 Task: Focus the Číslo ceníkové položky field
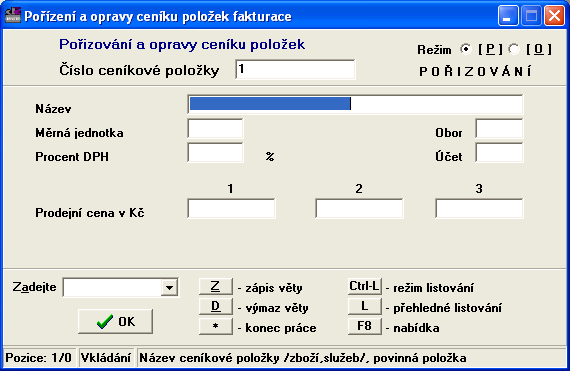(295, 69)
